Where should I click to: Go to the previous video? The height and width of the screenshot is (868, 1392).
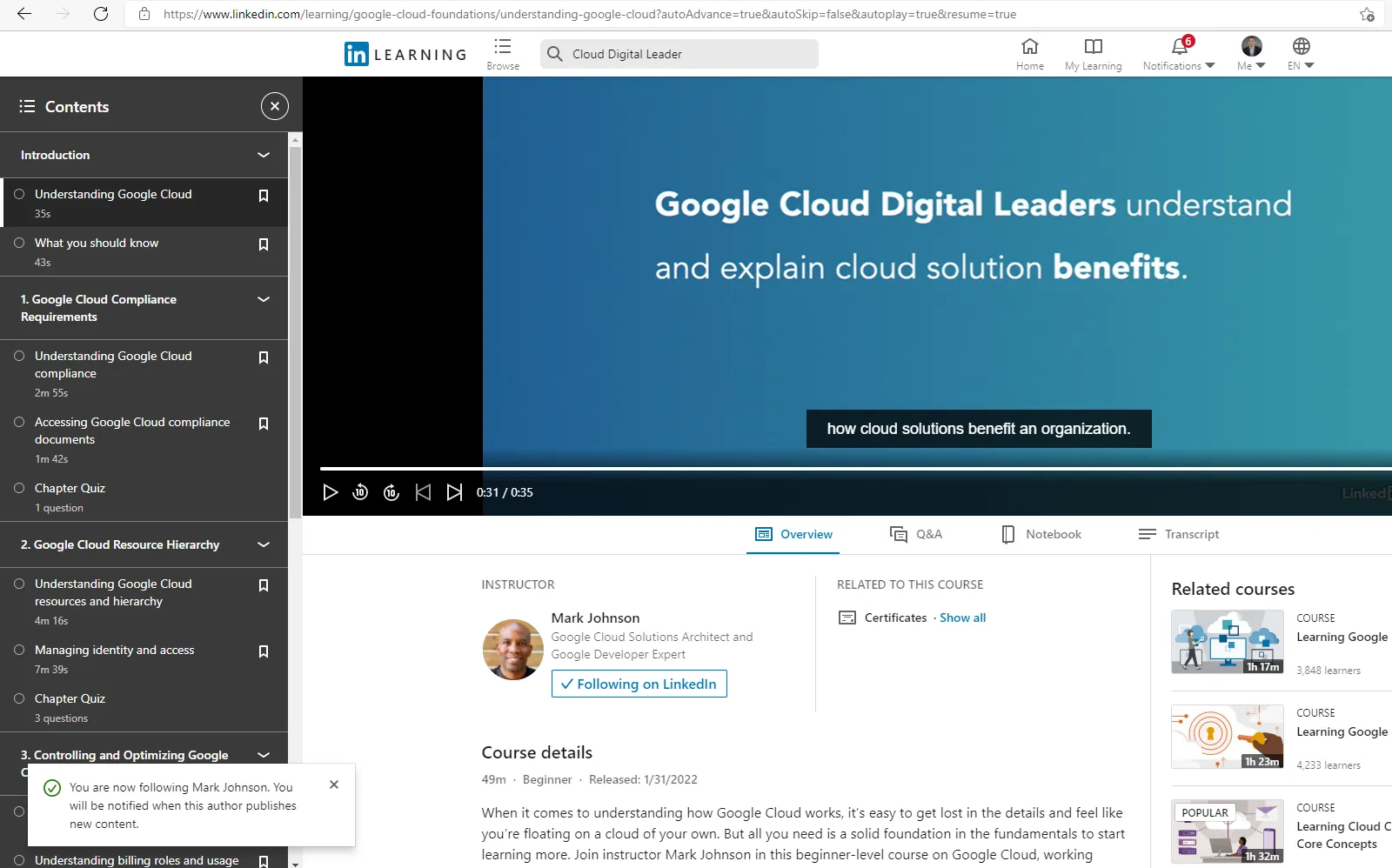pos(423,492)
